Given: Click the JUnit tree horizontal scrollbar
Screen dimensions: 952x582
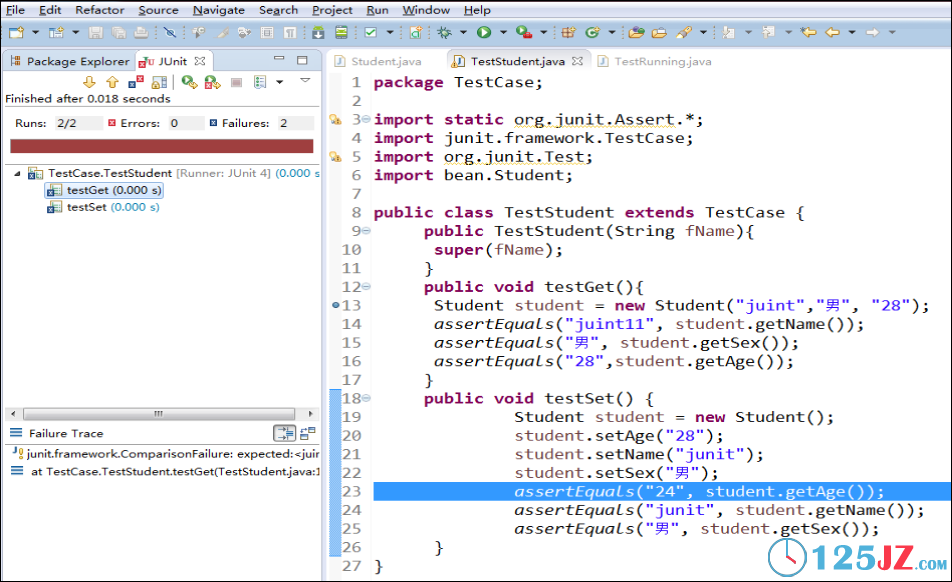Looking at the screenshot, I should [158, 414].
